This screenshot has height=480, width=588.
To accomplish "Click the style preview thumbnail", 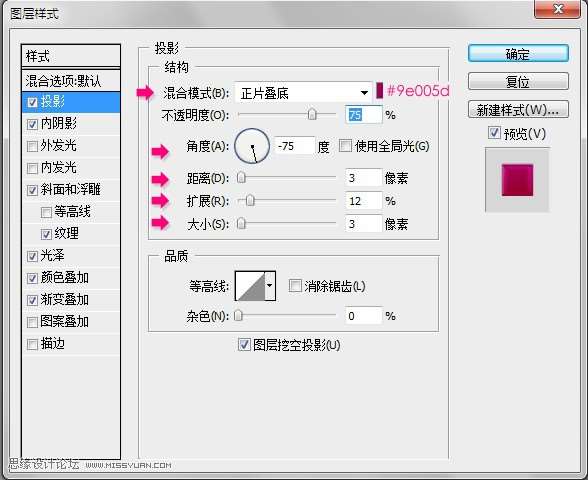I will [517, 180].
